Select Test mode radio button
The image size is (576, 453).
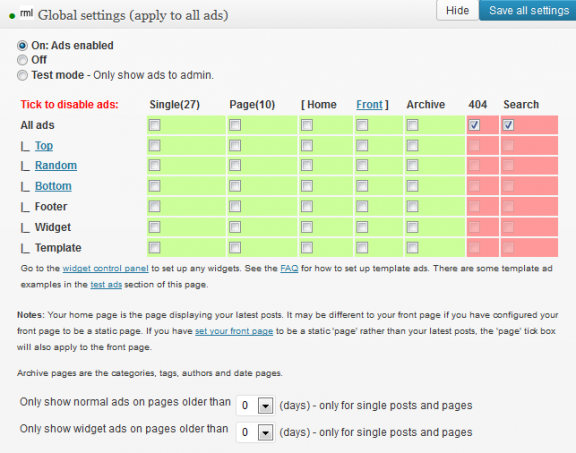point(22,75)
